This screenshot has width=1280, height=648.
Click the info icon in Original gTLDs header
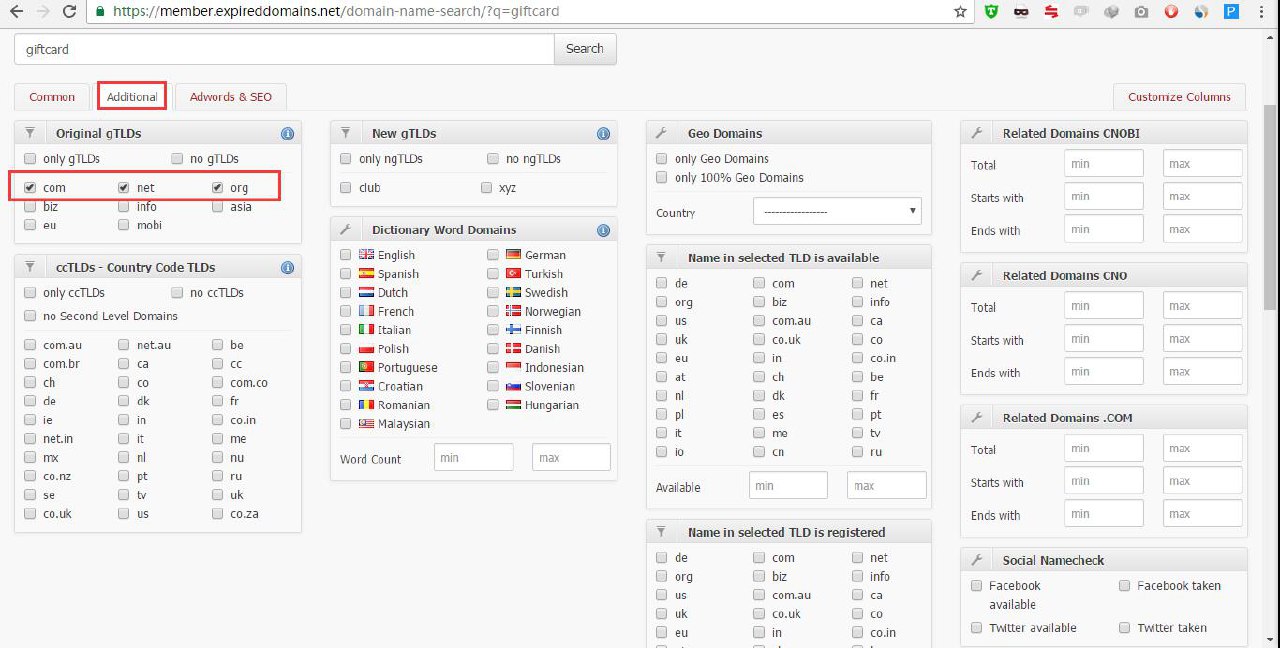(287, 134)
